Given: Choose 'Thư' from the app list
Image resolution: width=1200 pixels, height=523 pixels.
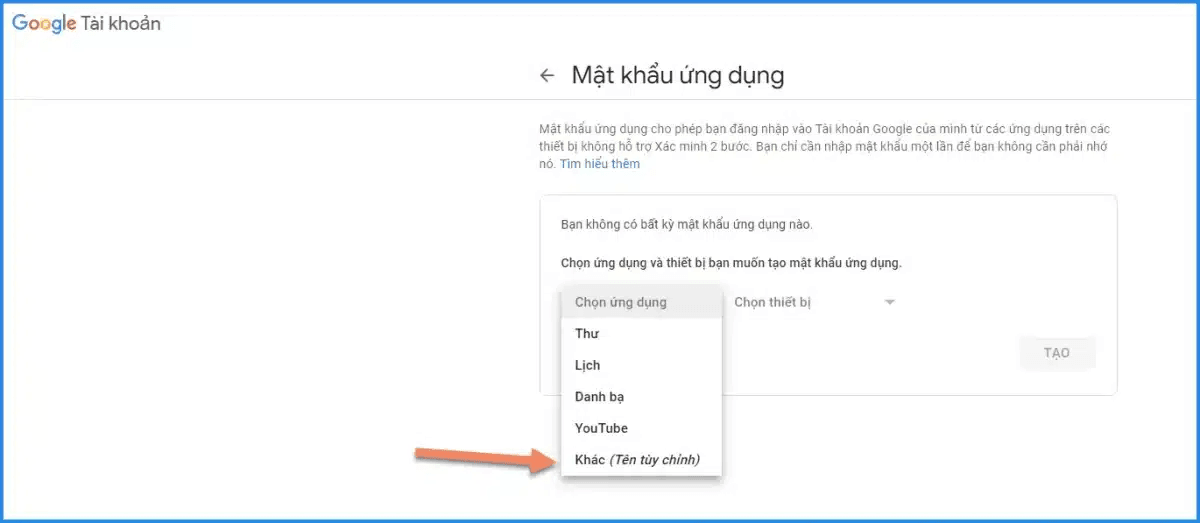Looking at the screenshot, I should [641, 333].
